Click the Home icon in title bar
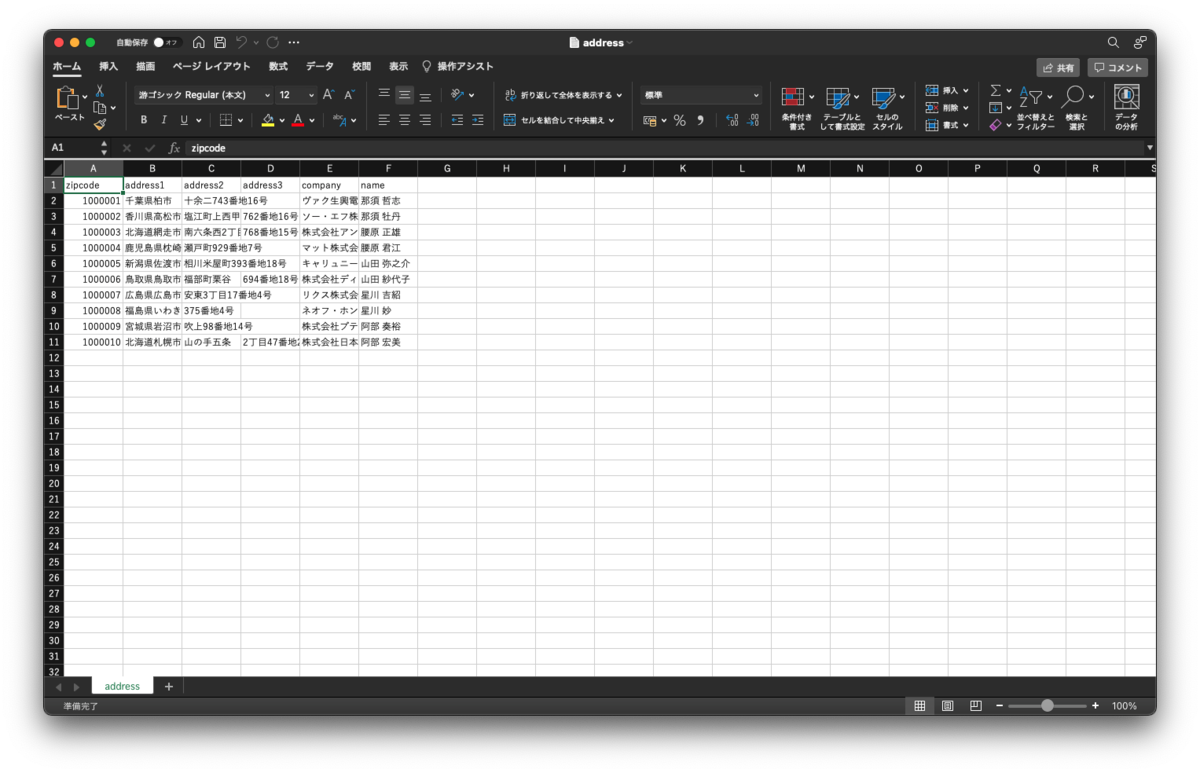1200x773 pixels. click(x=199, y=42)
